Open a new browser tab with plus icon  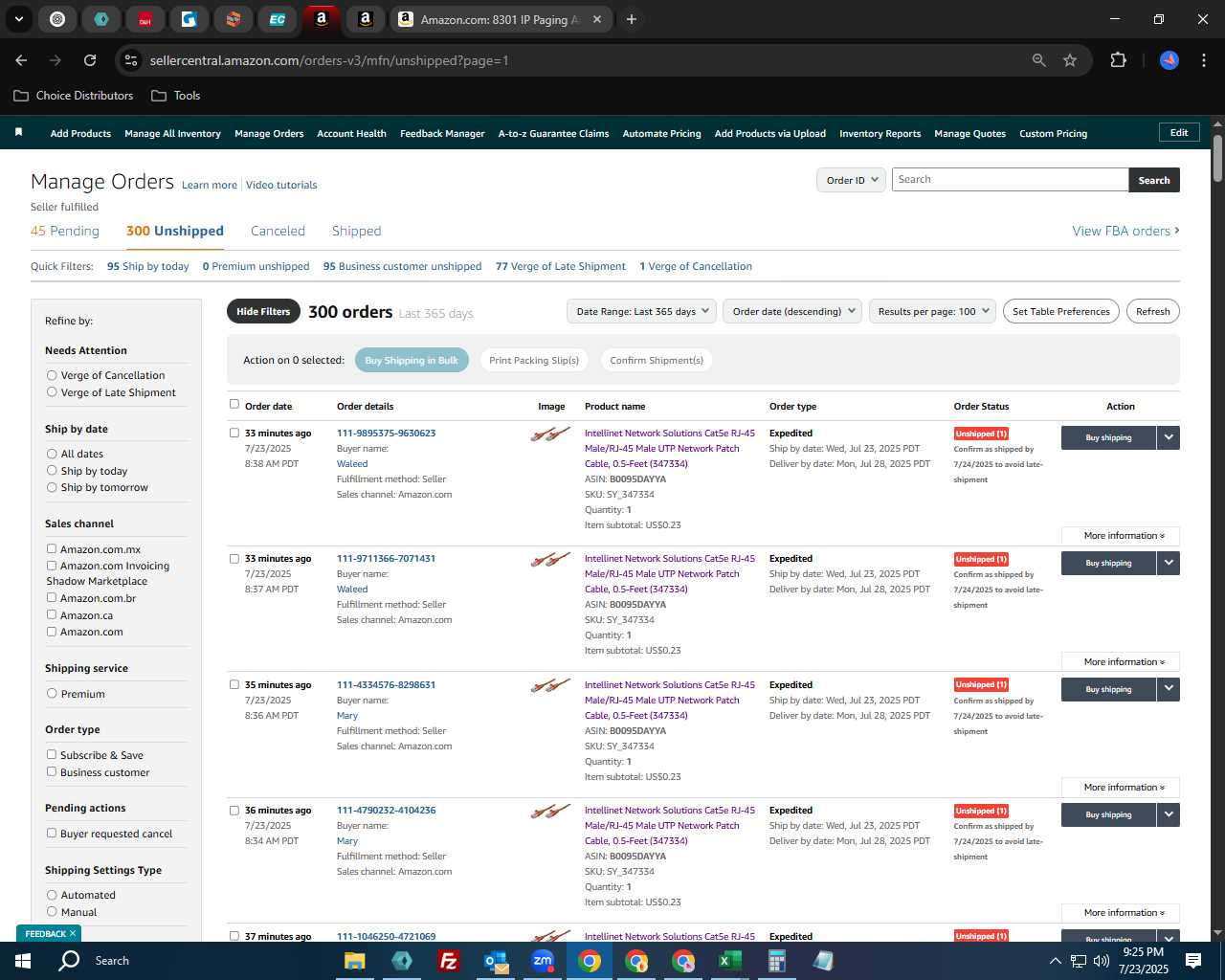[x=632, y=19]
